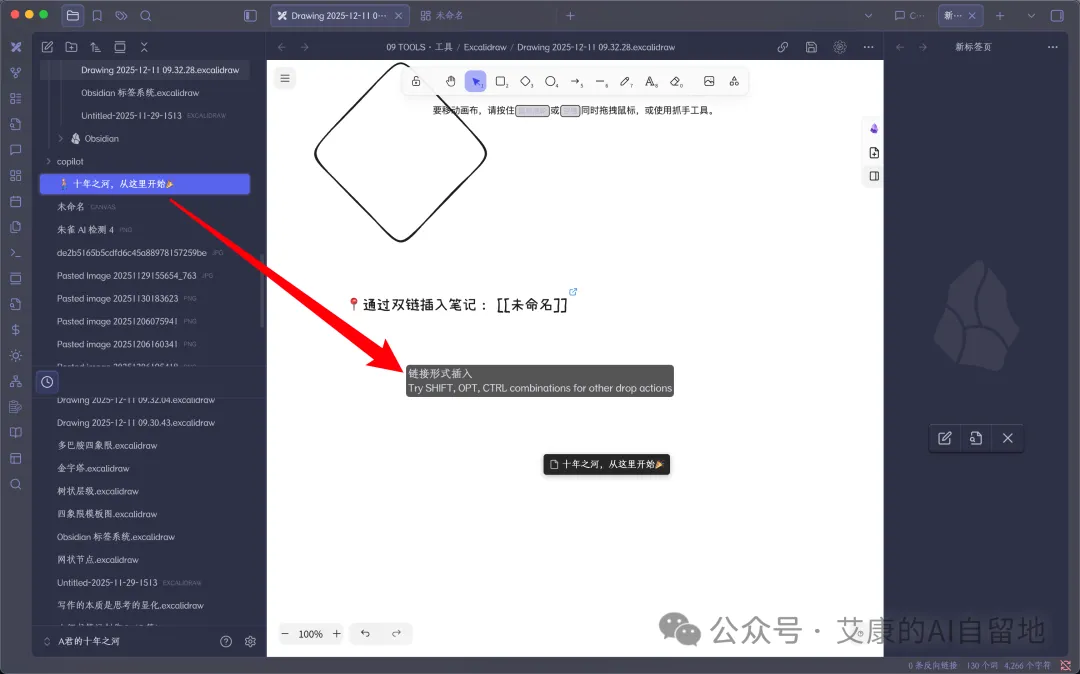Expand the copilot folder
This screenshot has width=1080, height=674.
click(48, 161)
